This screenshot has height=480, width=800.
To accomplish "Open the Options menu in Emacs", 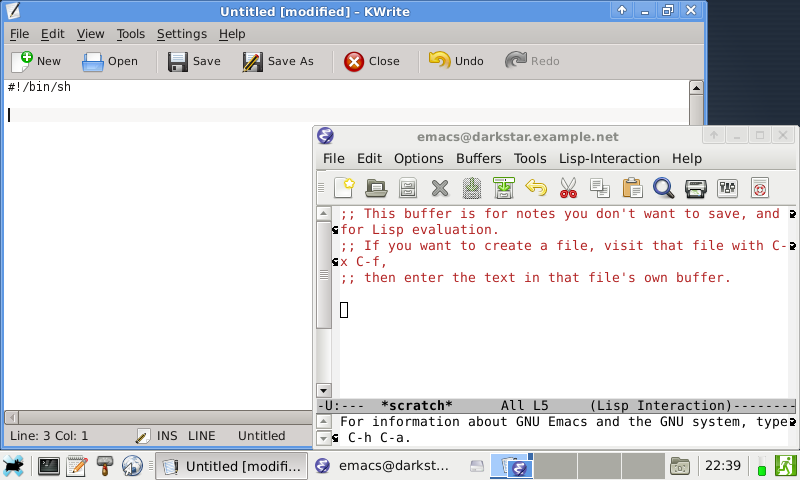I will click(418, 158).
